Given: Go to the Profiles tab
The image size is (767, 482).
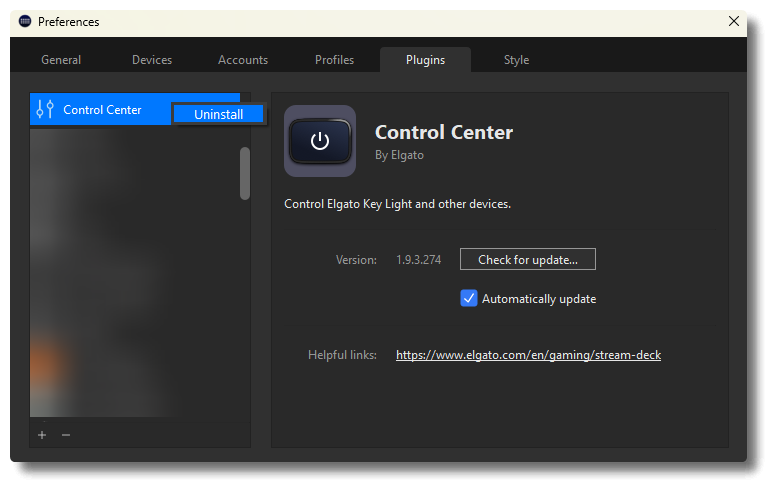Looking at the screenshot, I should [x=335, y=60].
